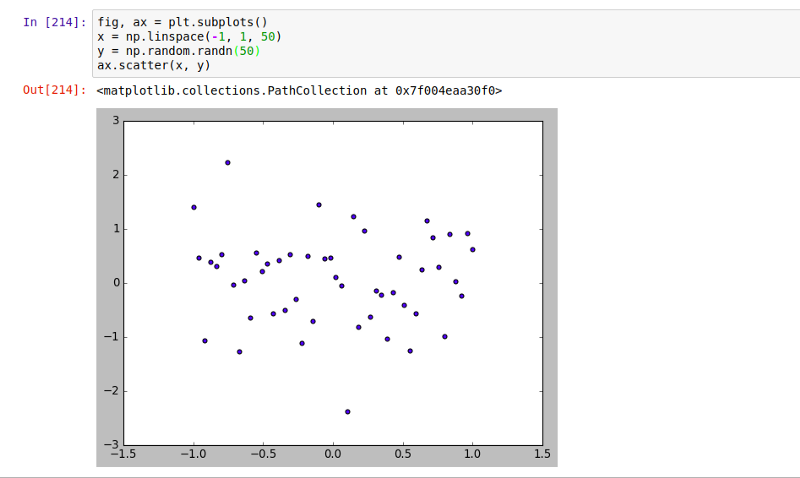Click the y-axis tick label '−3'
Image resolution: width=800 pixels, height=478 pixels.
coord(112,444)
